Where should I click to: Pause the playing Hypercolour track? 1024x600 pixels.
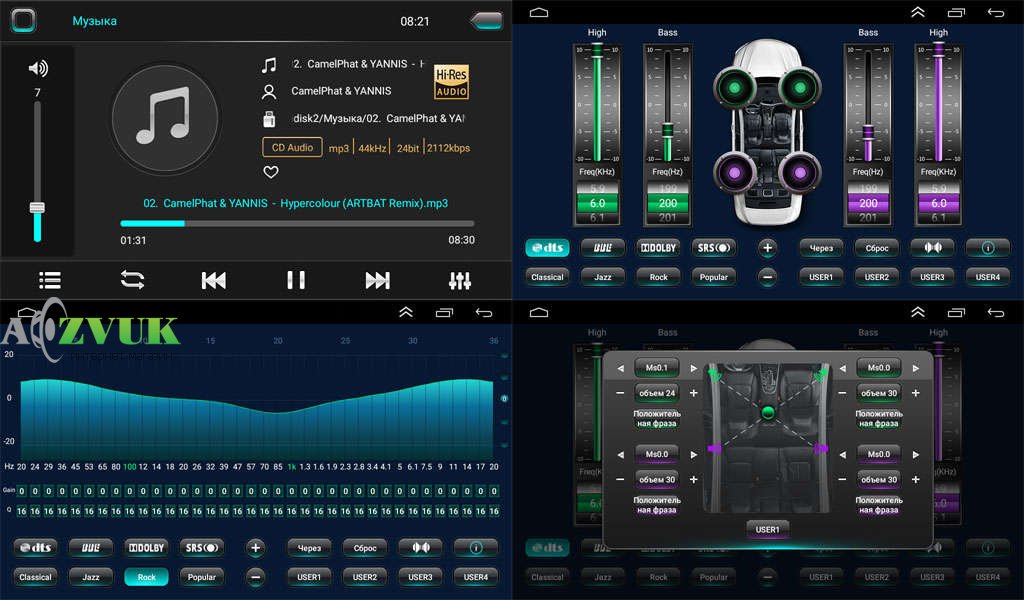pyautogui.click(x=296, y=280)
